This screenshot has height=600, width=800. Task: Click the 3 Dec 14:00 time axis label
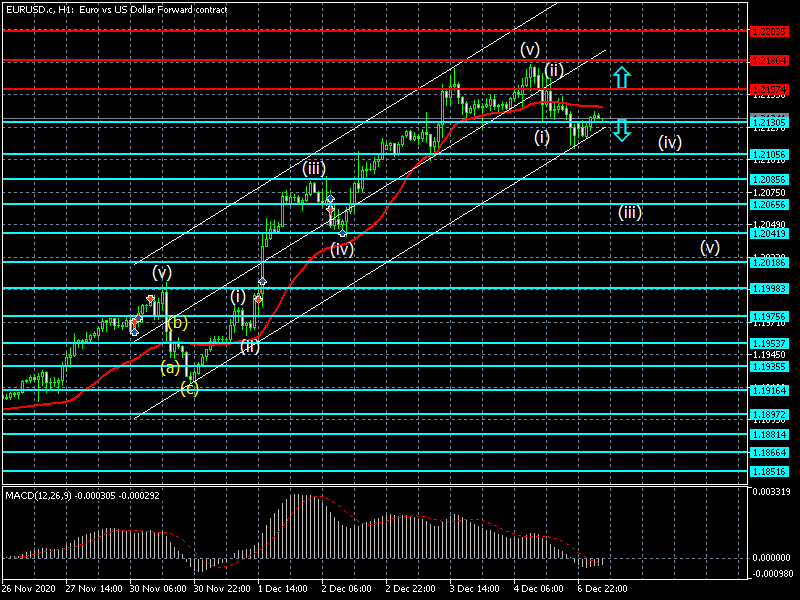(474, 589)
